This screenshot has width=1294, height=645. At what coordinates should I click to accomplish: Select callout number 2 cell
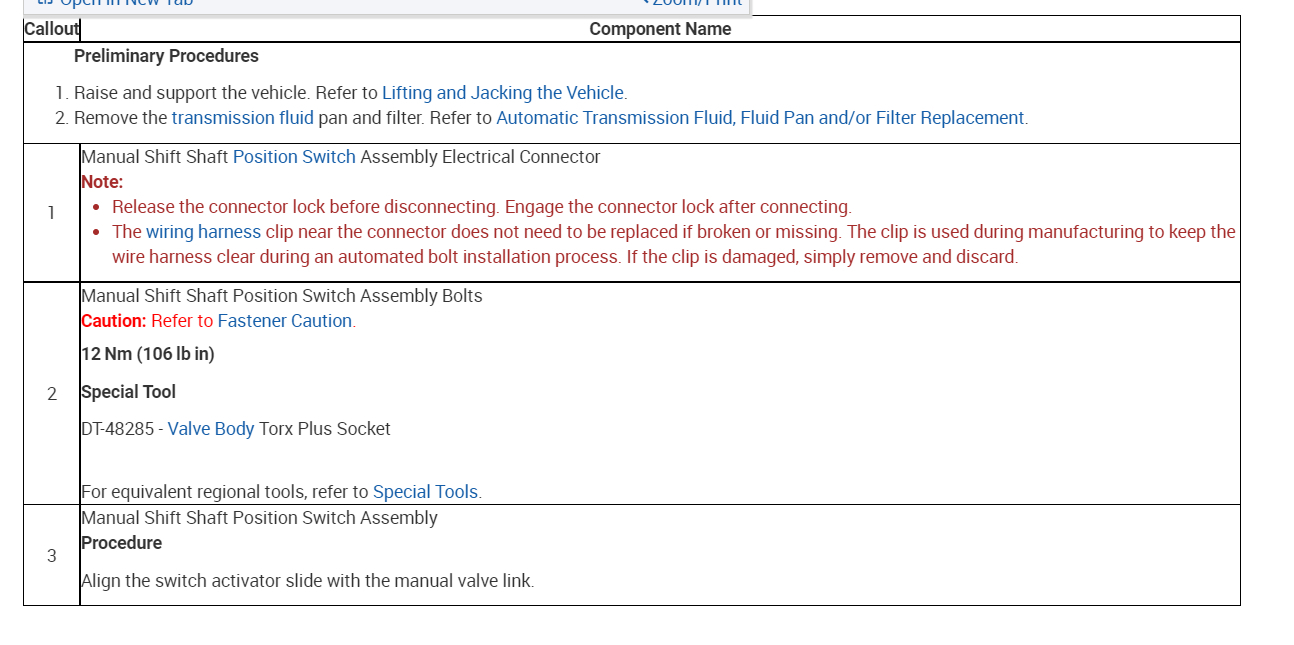pos(52,393)
